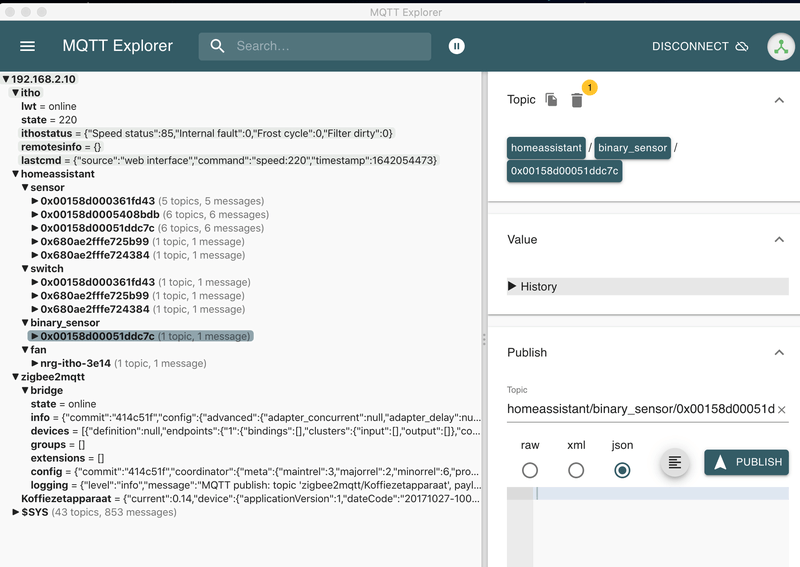Select the bridge logging topic
800x567 pixels.
point(256,485)
